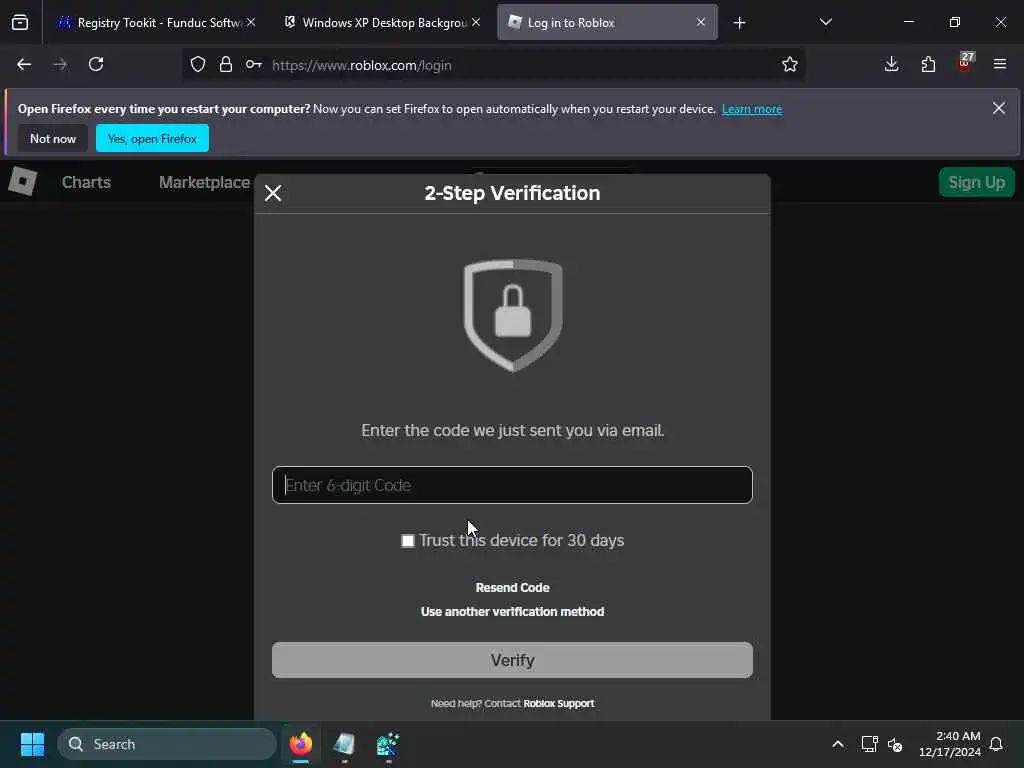The width and height of the screenshot is (1024, 768).
Task: Go to Roblox home logo
Action: (23, 181)
